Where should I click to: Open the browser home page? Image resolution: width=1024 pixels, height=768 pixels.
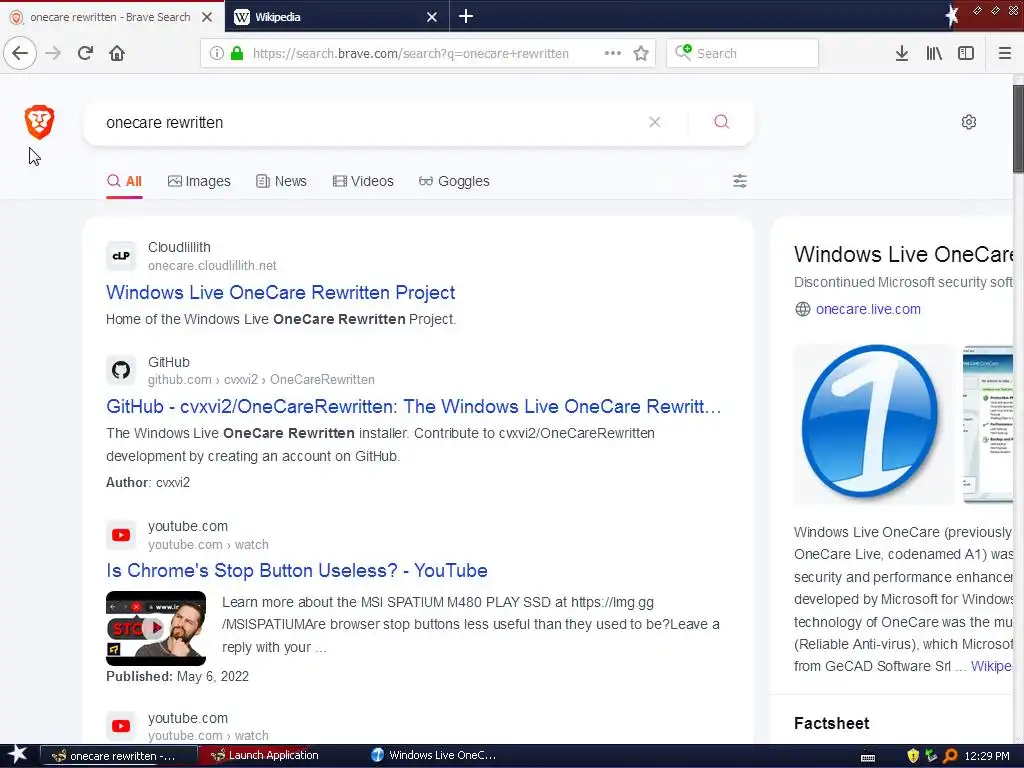tap(117, 53)
